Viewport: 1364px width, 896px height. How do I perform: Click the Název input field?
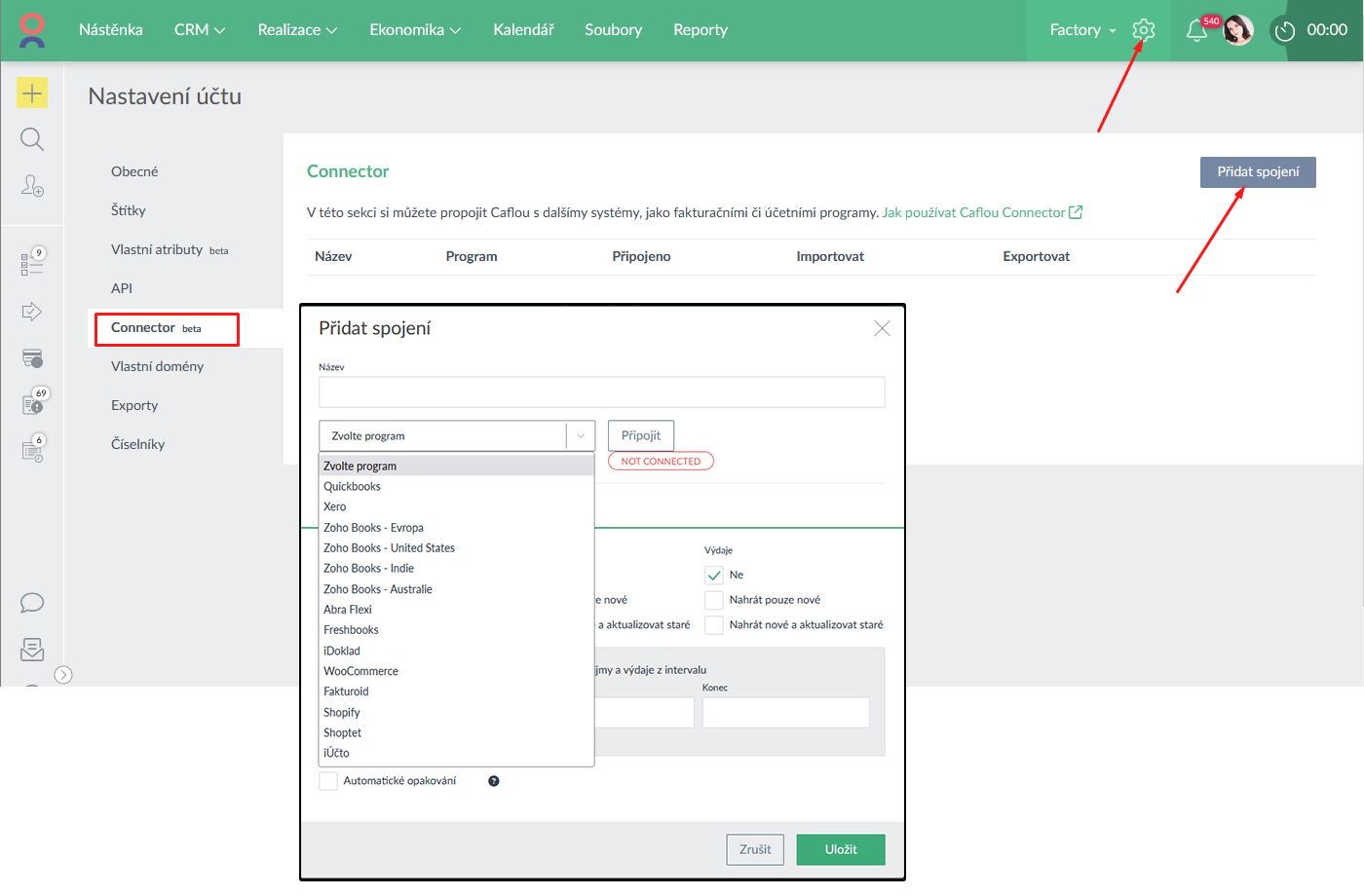[x=601, y=392]
